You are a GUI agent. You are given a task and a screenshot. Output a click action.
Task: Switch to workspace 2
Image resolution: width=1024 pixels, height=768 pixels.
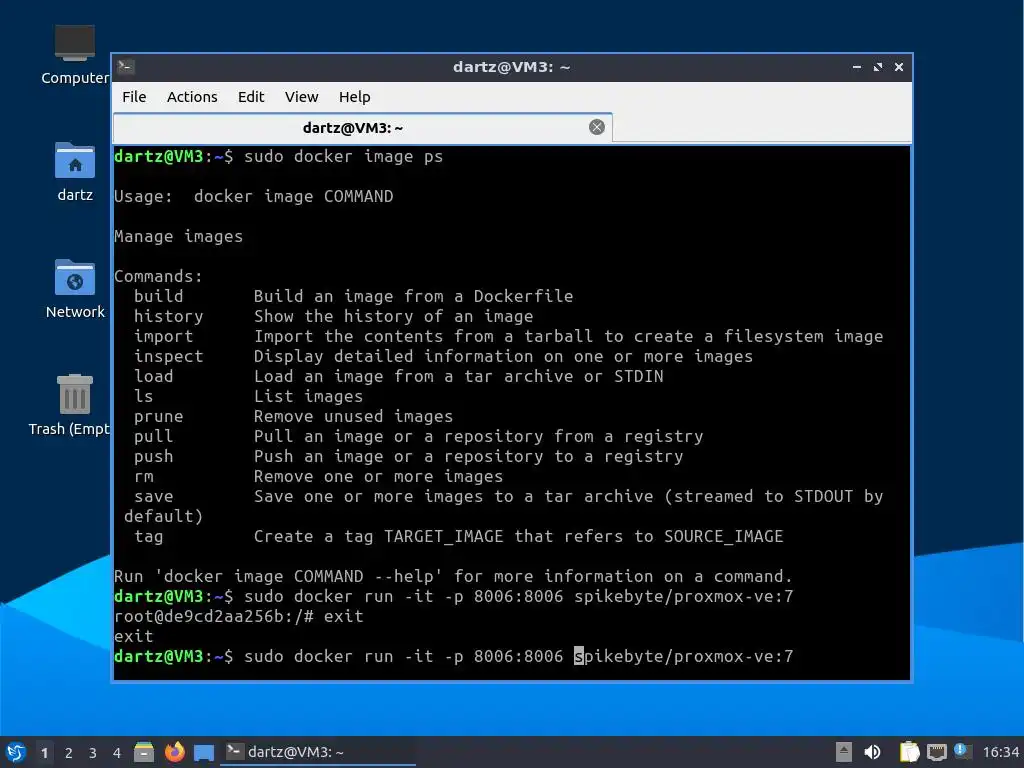(69, 753)
